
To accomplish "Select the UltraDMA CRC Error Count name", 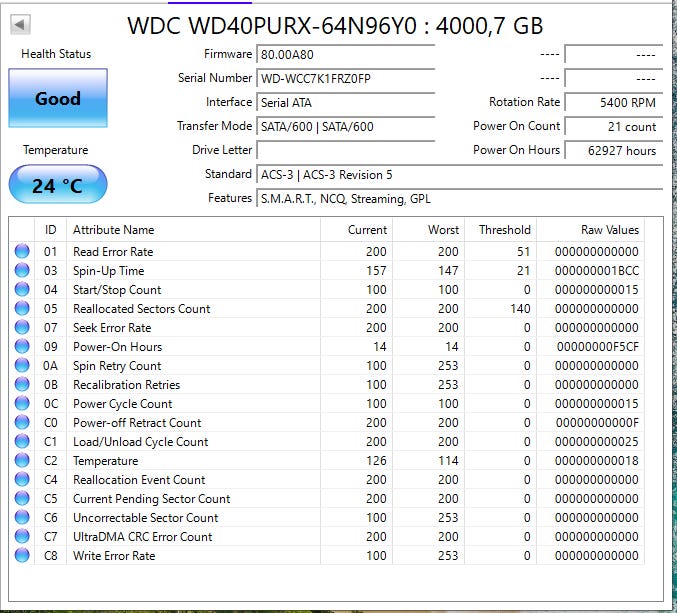I will 142,537.
